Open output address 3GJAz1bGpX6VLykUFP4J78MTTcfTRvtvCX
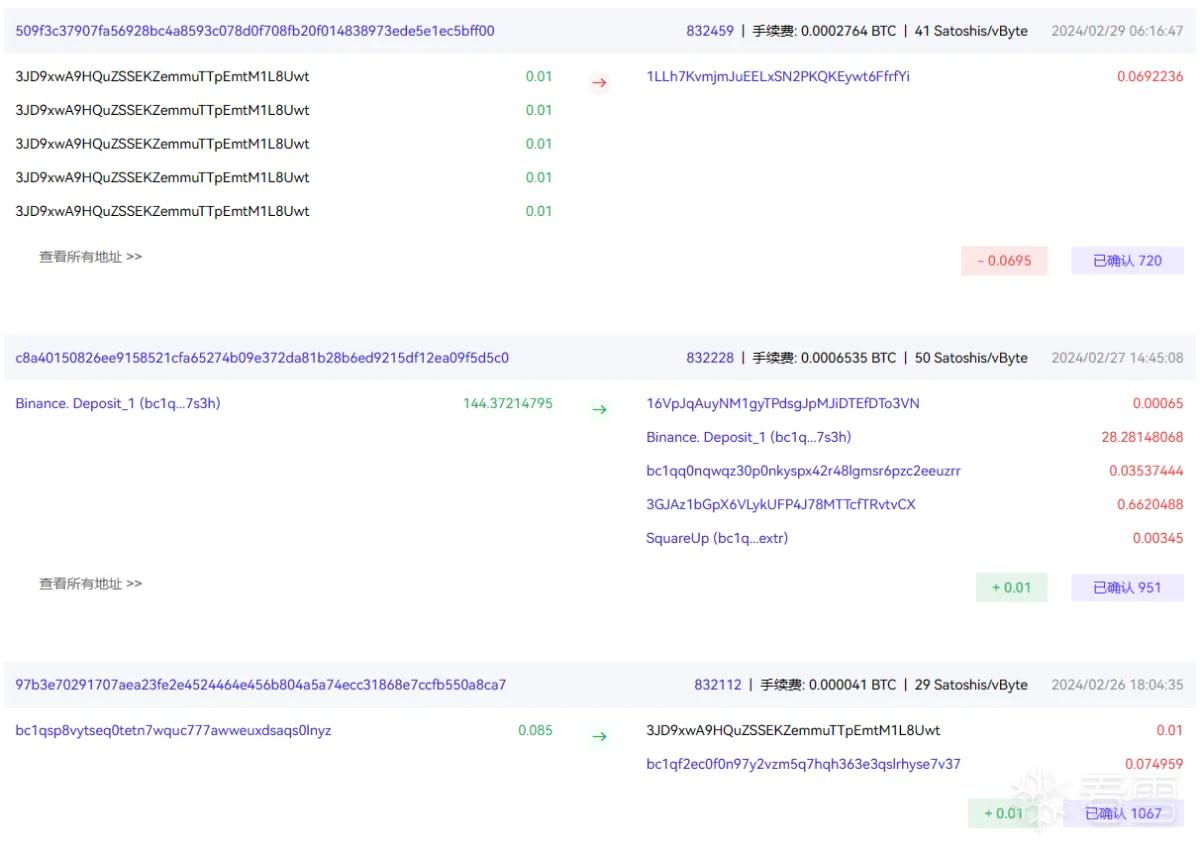Viewport: 1200px width, 856px height. click(x=781, y=505)
